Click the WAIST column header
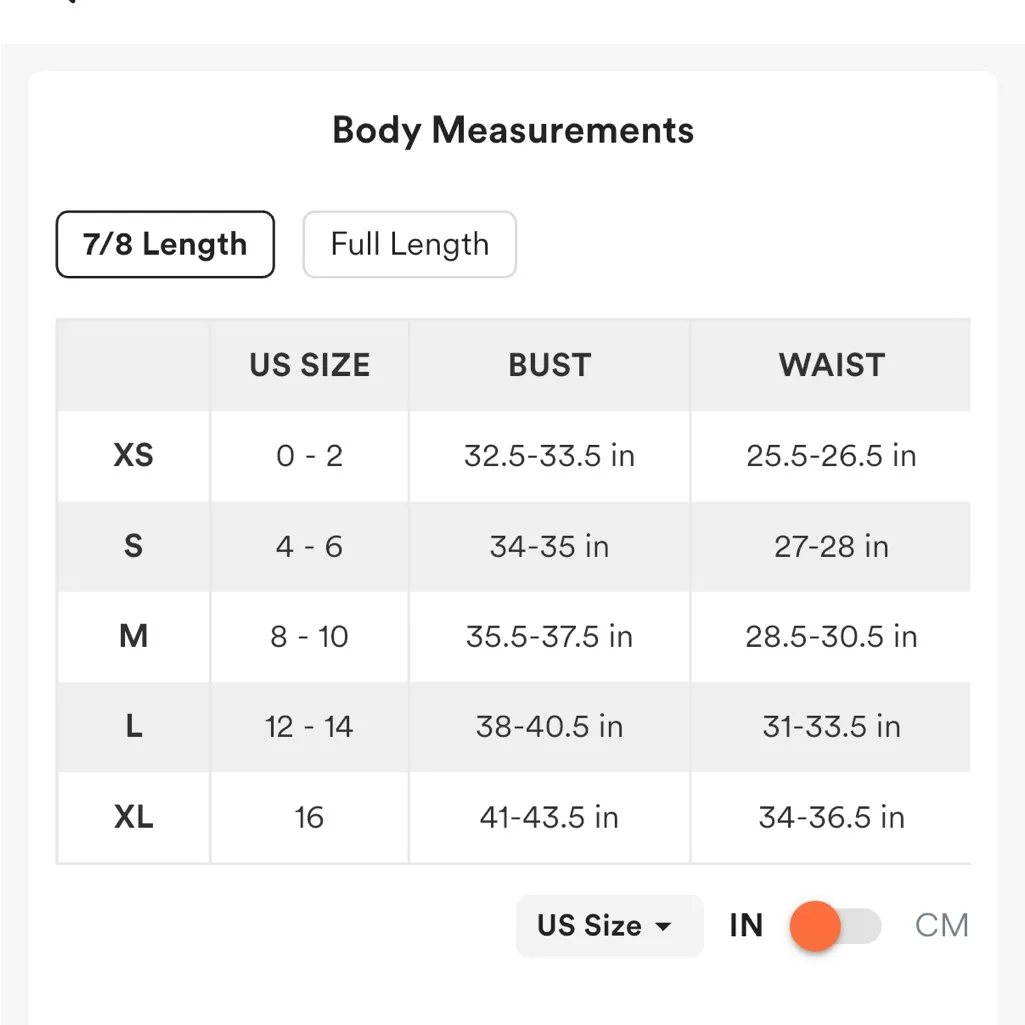Screen dimensions: 1025x1025 [830, 365]
